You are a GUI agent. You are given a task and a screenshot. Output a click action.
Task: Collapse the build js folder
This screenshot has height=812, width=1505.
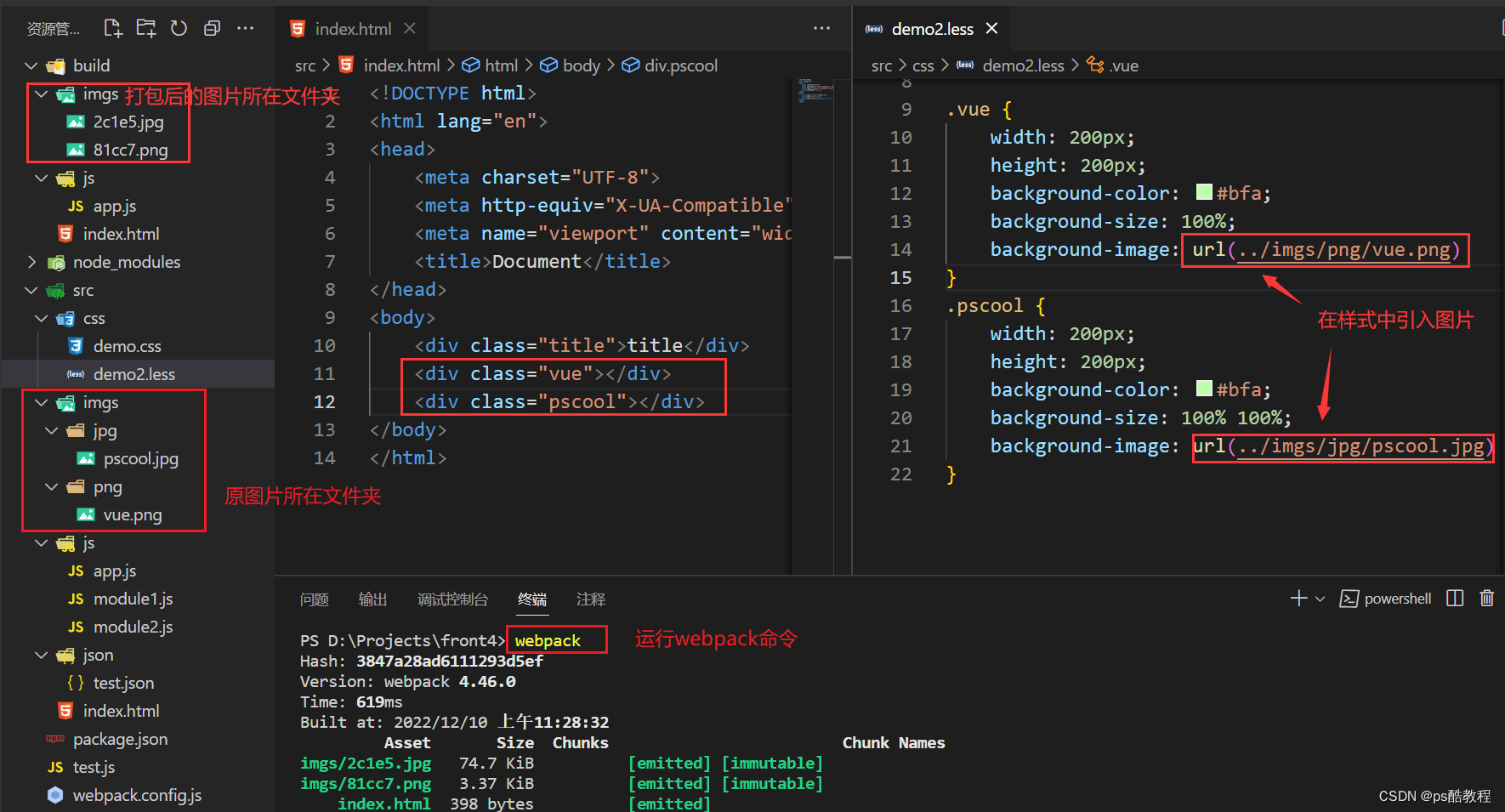pyautogui.click(x=42, y=178)
